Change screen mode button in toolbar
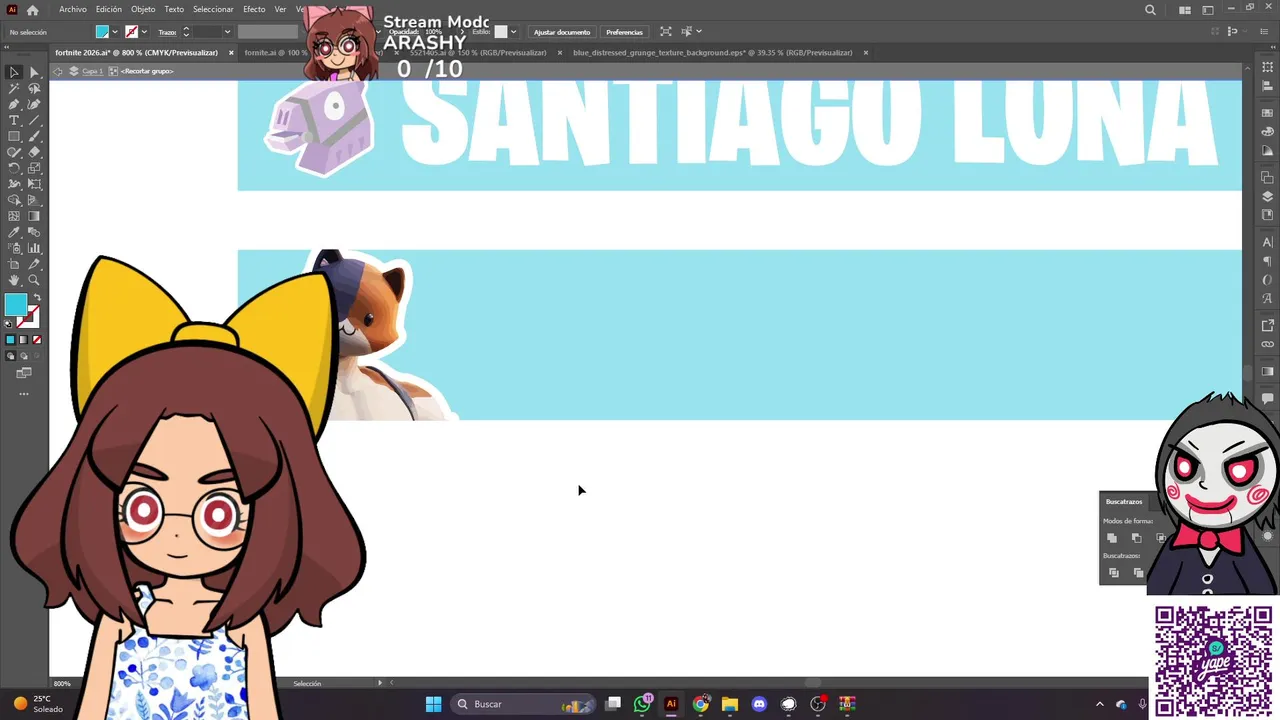1280x720 pixels. click(x=24, y=373)
